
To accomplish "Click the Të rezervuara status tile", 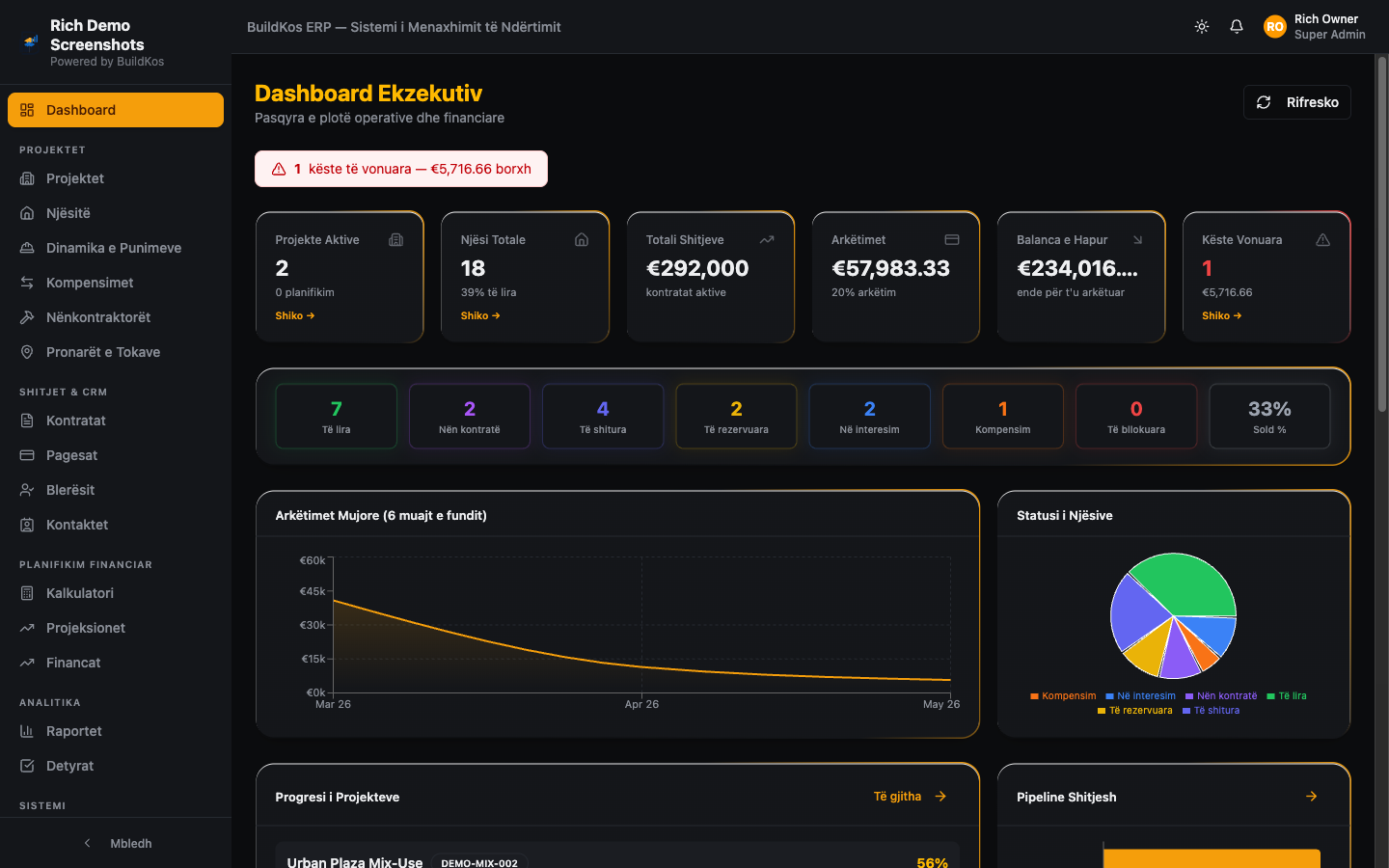I will pyautogui.click(x=737, y=417).
